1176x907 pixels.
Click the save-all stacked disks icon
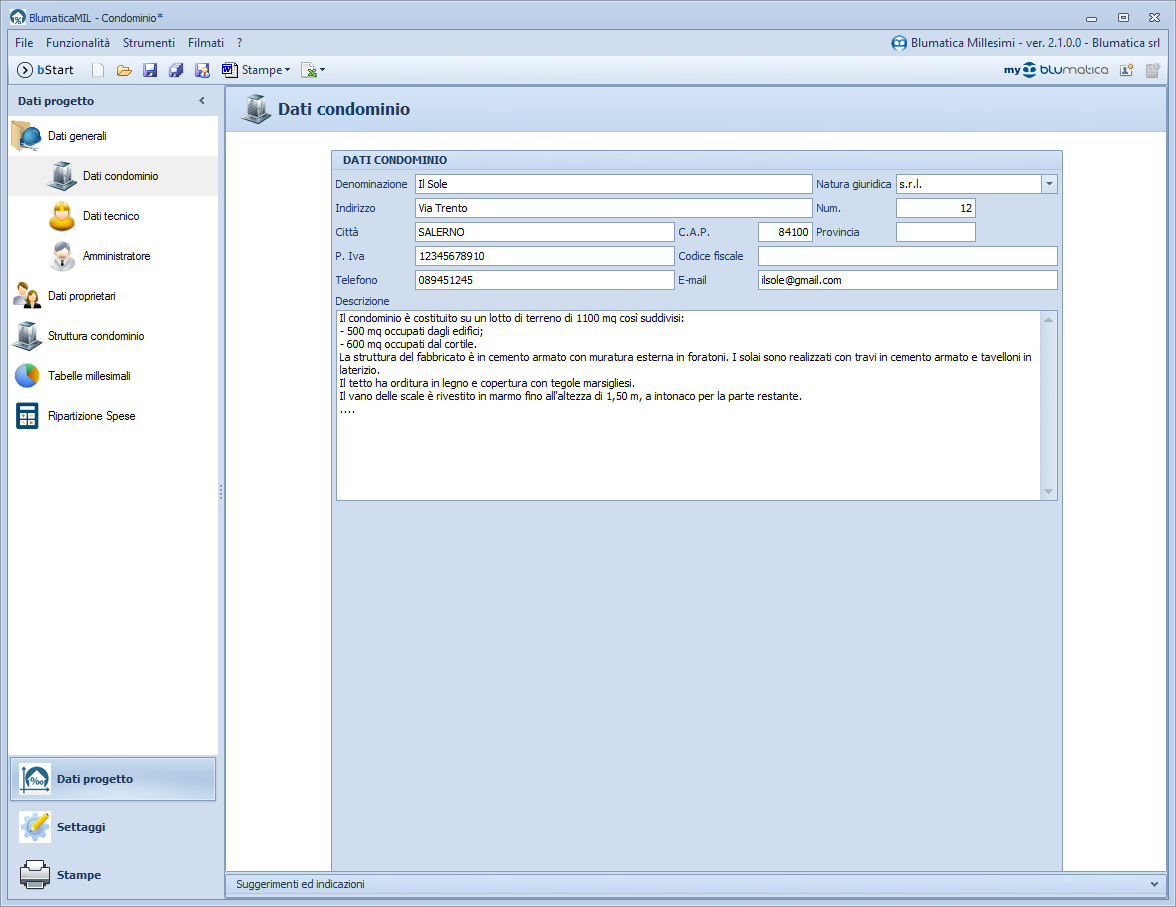tap(176, 70)
